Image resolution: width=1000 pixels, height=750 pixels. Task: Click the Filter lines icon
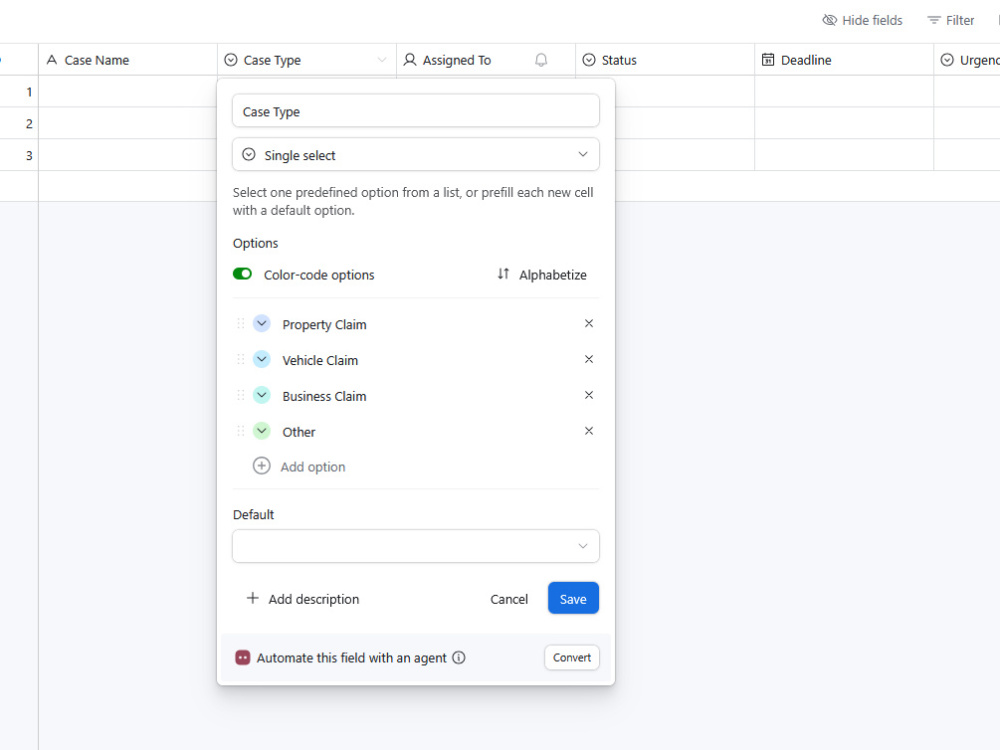934,20
